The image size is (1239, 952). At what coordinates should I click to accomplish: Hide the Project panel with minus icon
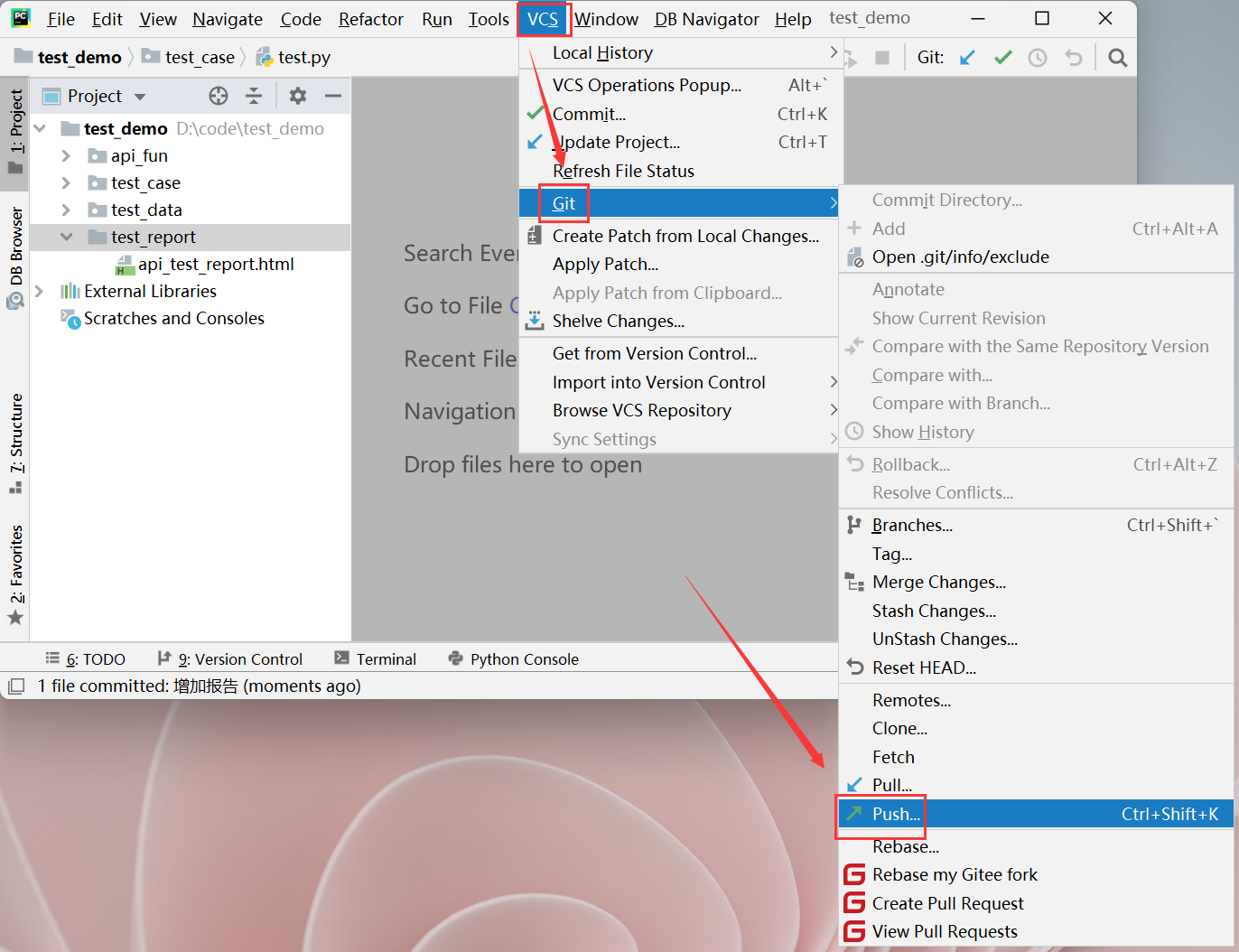coord(333,96)
